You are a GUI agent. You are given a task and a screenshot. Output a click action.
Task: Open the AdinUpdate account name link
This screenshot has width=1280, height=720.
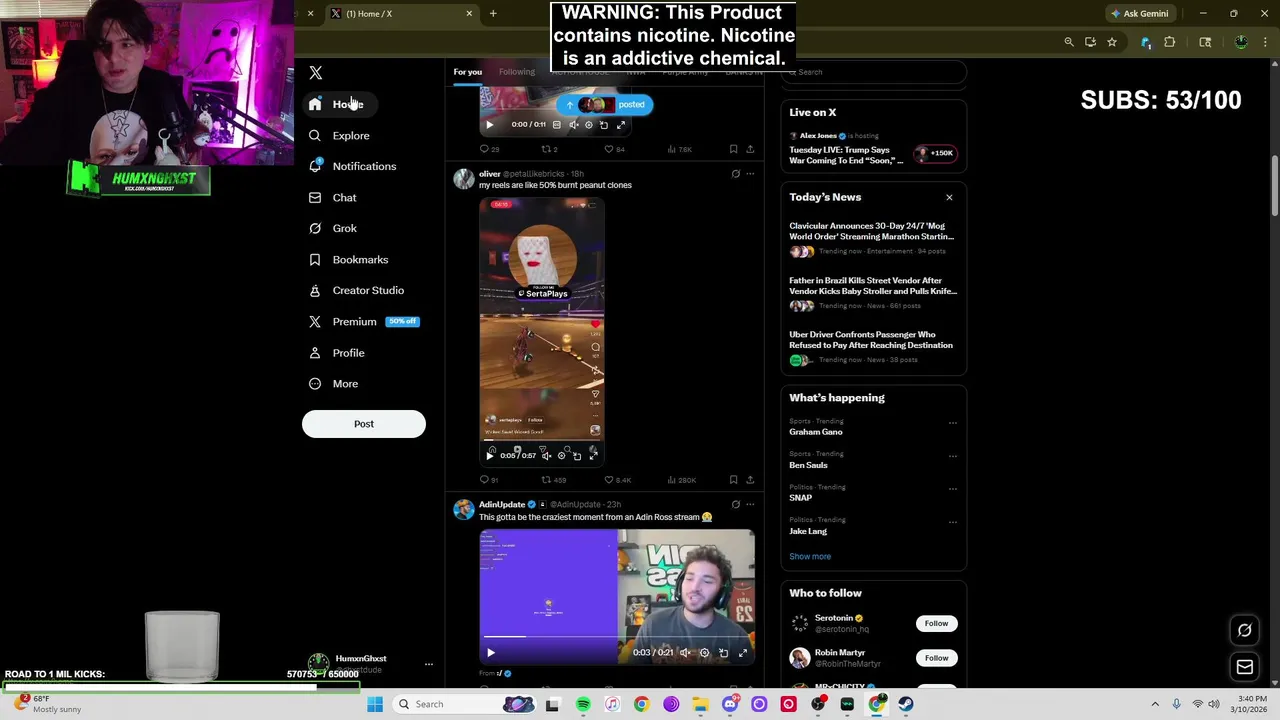tap(502, 504)
